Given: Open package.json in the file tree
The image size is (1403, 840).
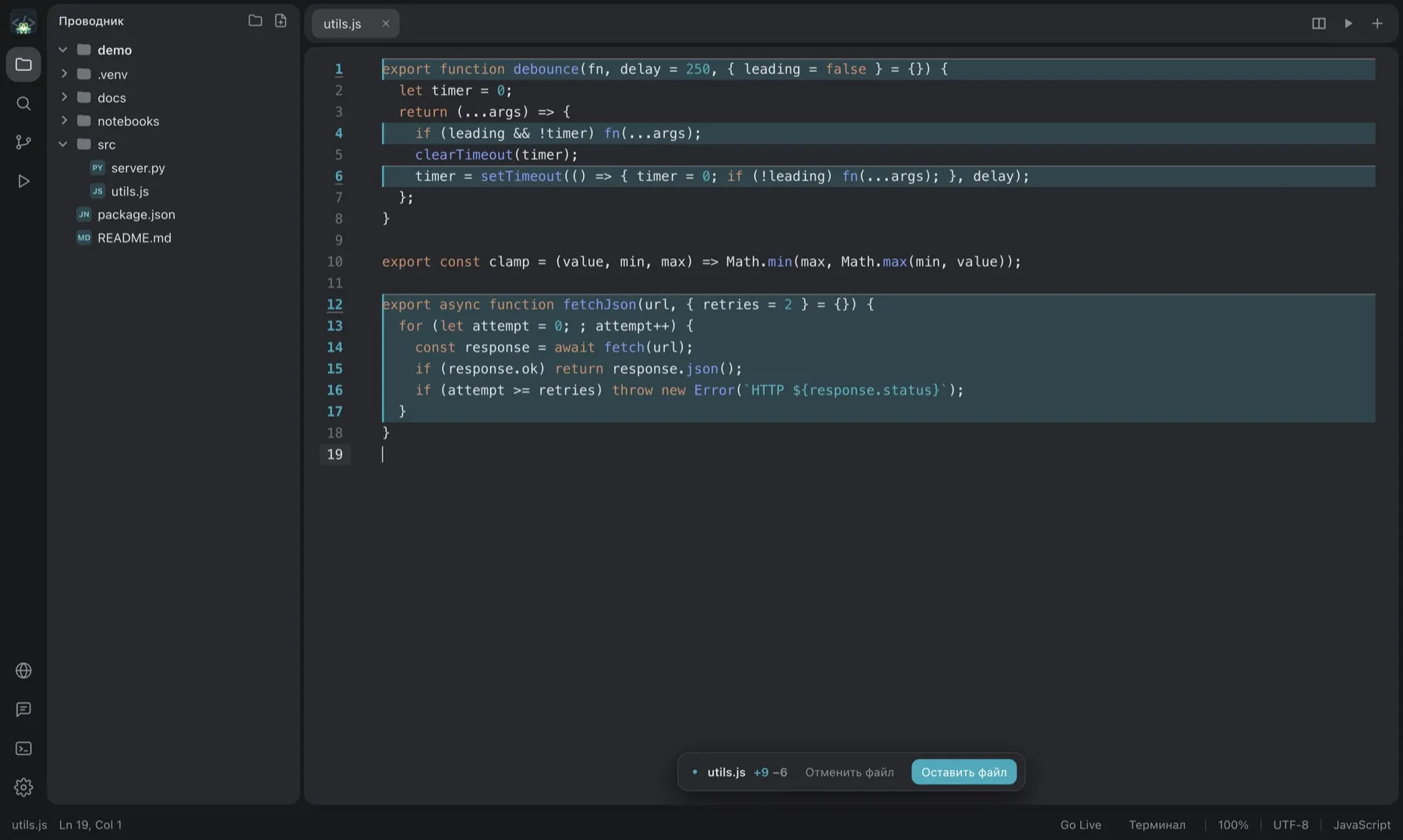Looking at the screenshot, I should [x=173, y=214].
